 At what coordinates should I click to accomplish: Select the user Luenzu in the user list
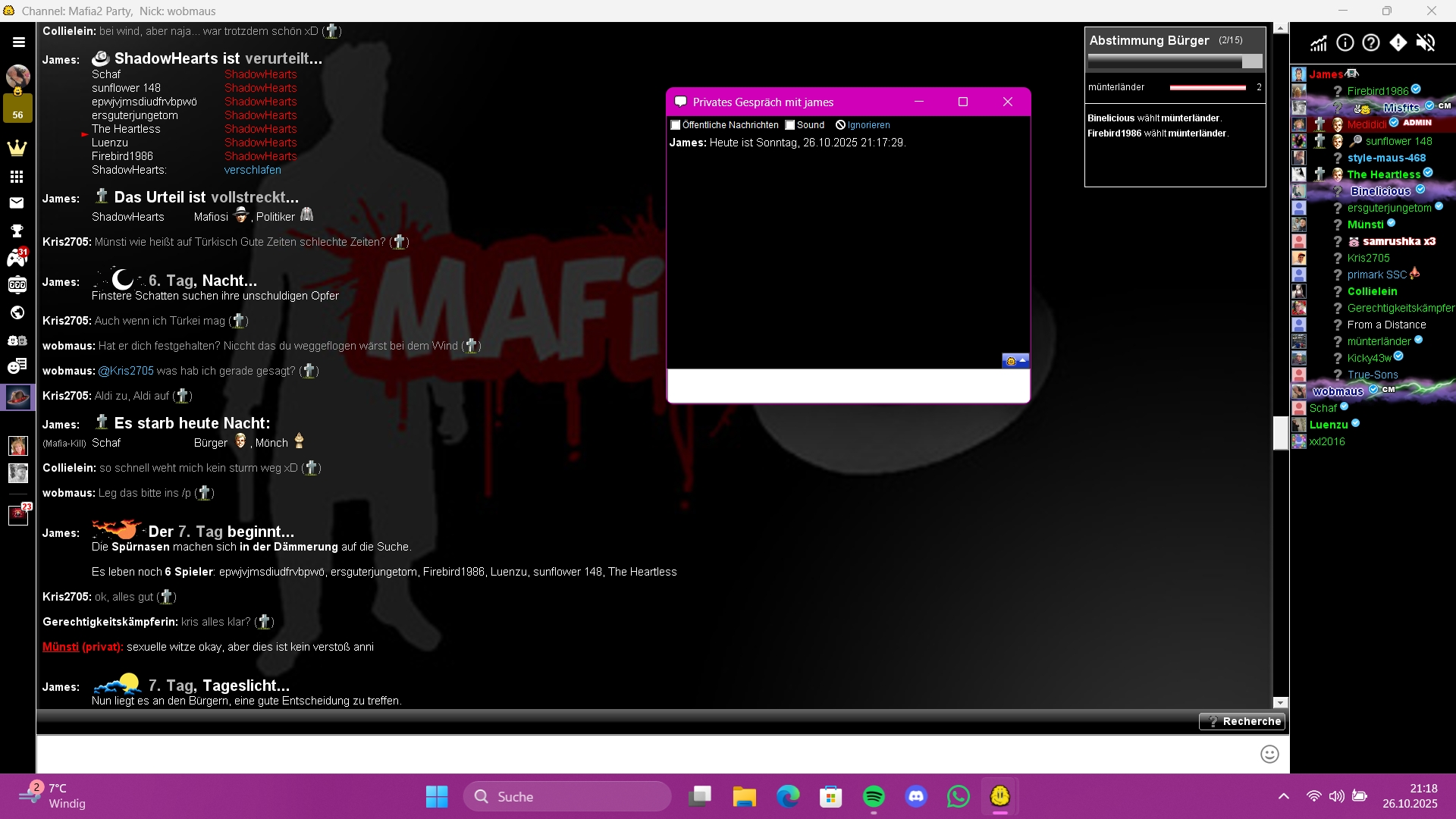(1328, 425)
